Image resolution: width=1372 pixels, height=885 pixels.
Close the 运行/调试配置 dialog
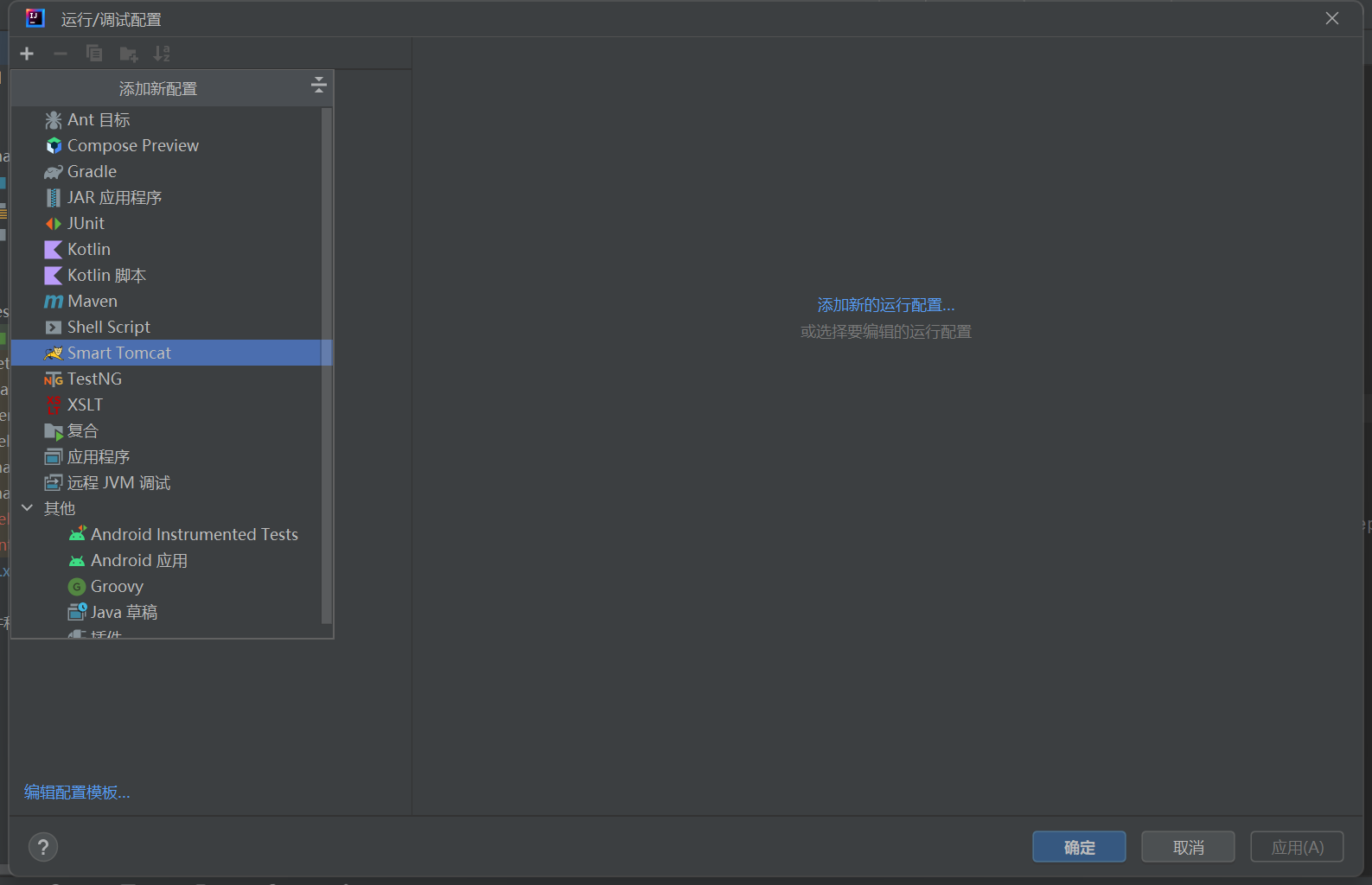(x=1332, y=18)
